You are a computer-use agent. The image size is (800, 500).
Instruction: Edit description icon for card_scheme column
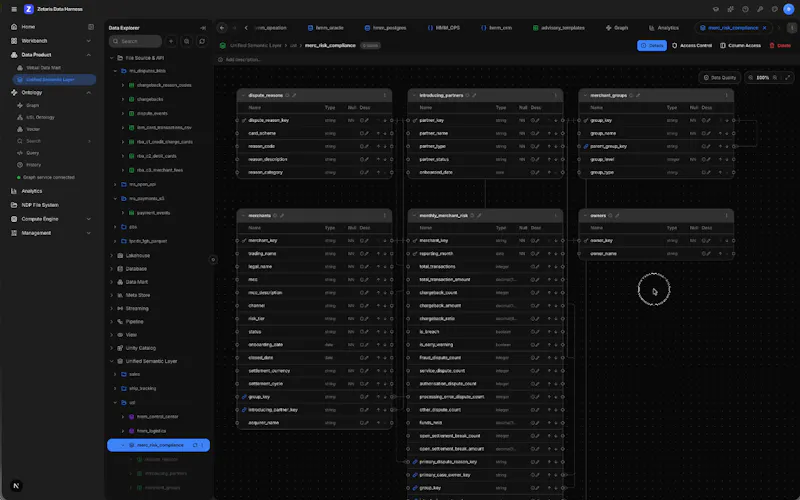coord(366,133)
